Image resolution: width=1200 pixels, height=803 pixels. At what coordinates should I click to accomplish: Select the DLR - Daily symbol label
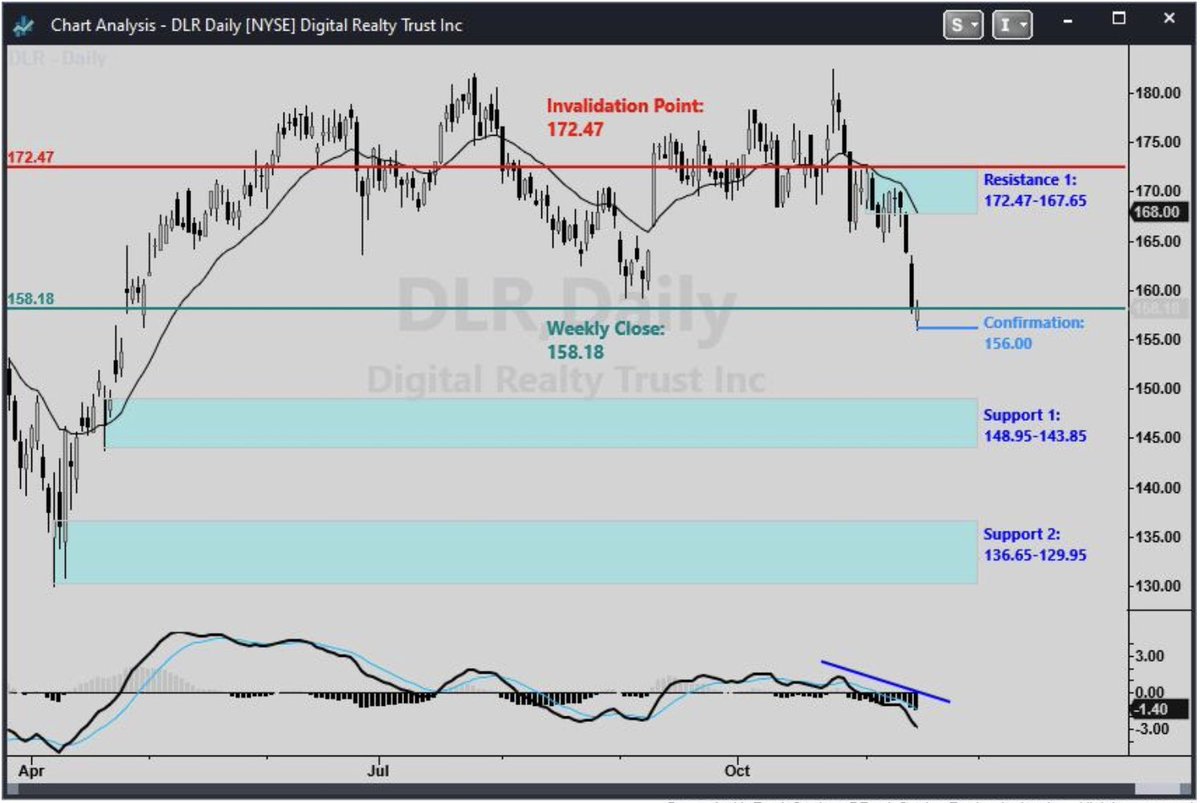pos(58,59)
